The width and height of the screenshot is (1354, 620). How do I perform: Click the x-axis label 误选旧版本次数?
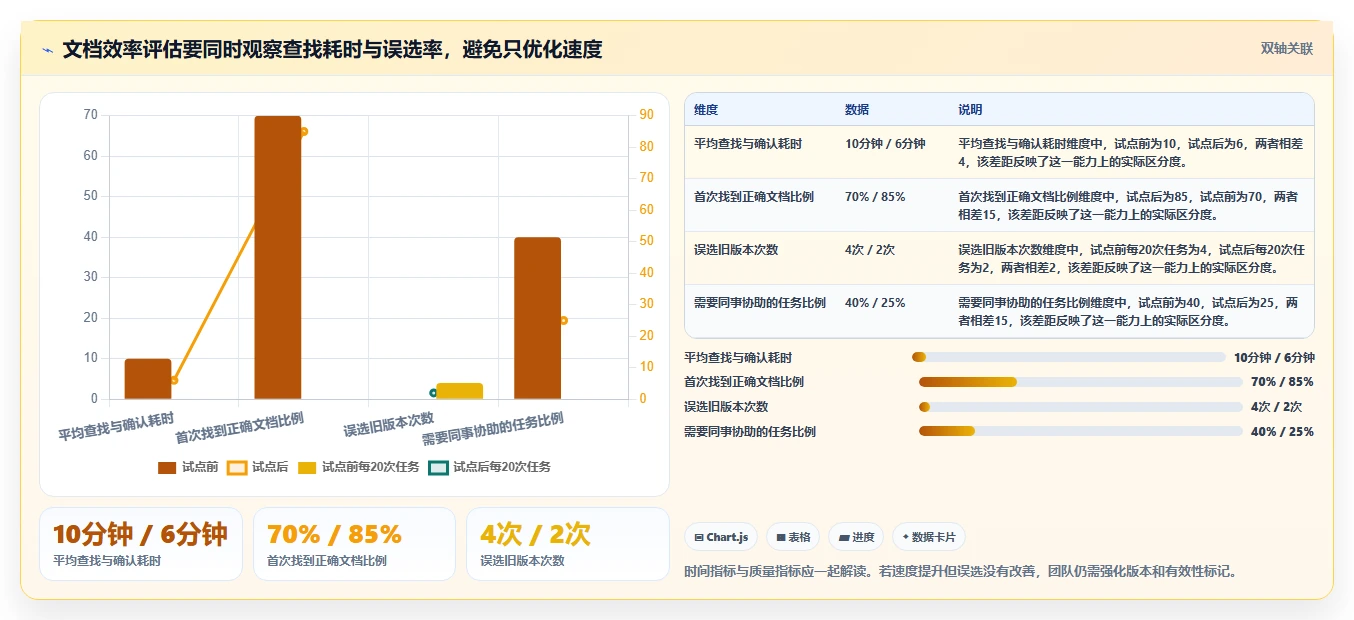click(388, 424)
